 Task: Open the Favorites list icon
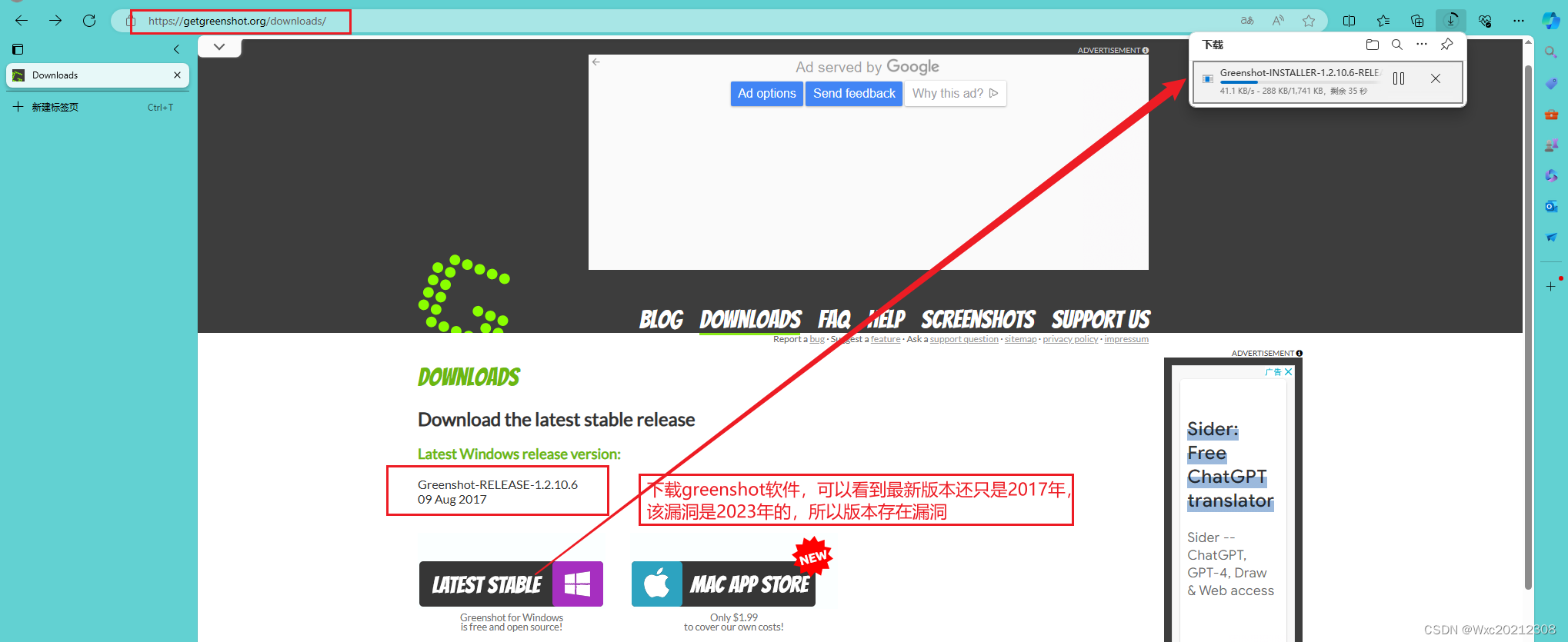(x=1383, y=21)
